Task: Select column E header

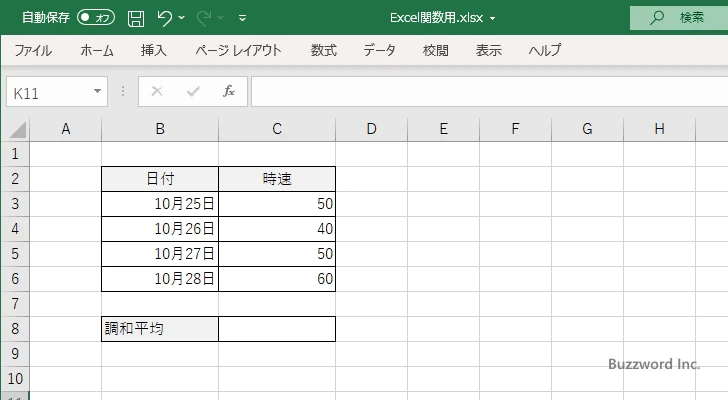Action: (443, 129)
